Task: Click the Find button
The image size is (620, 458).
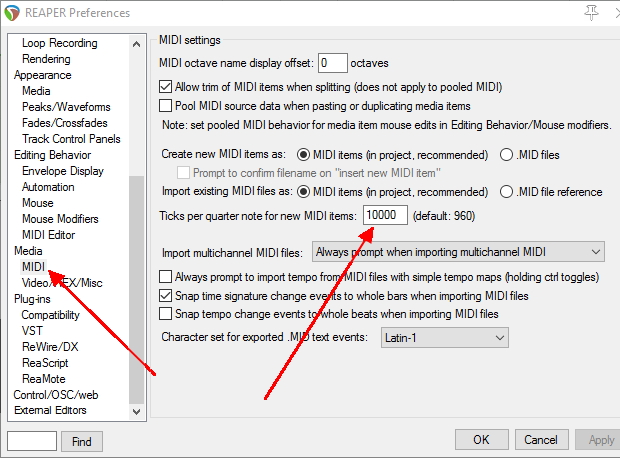Action: point(82,441)
